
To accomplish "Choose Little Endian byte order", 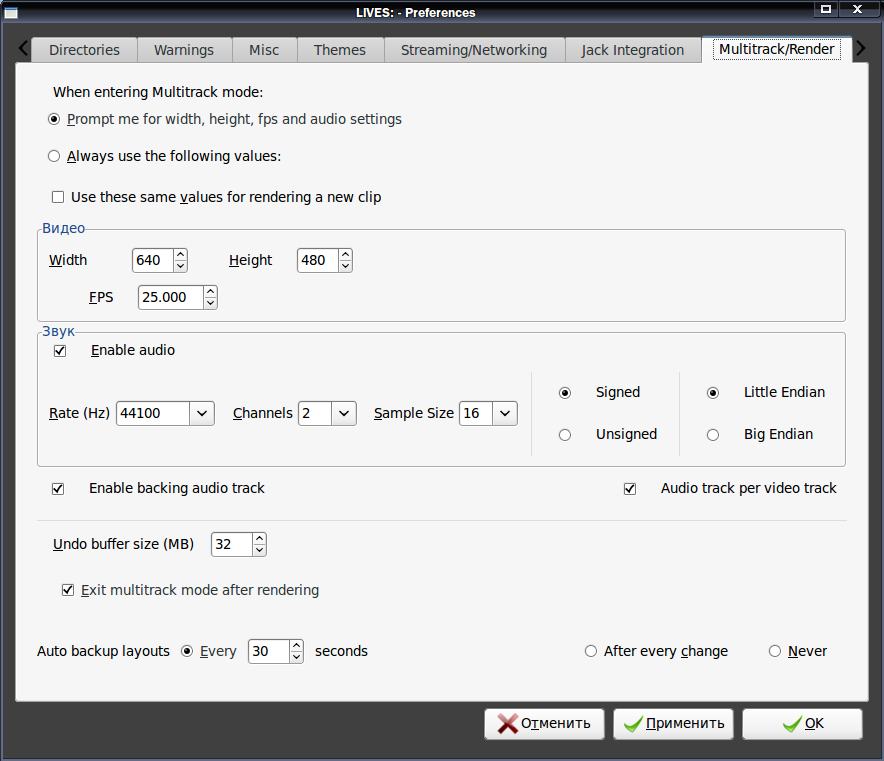I will pos(713,393).
